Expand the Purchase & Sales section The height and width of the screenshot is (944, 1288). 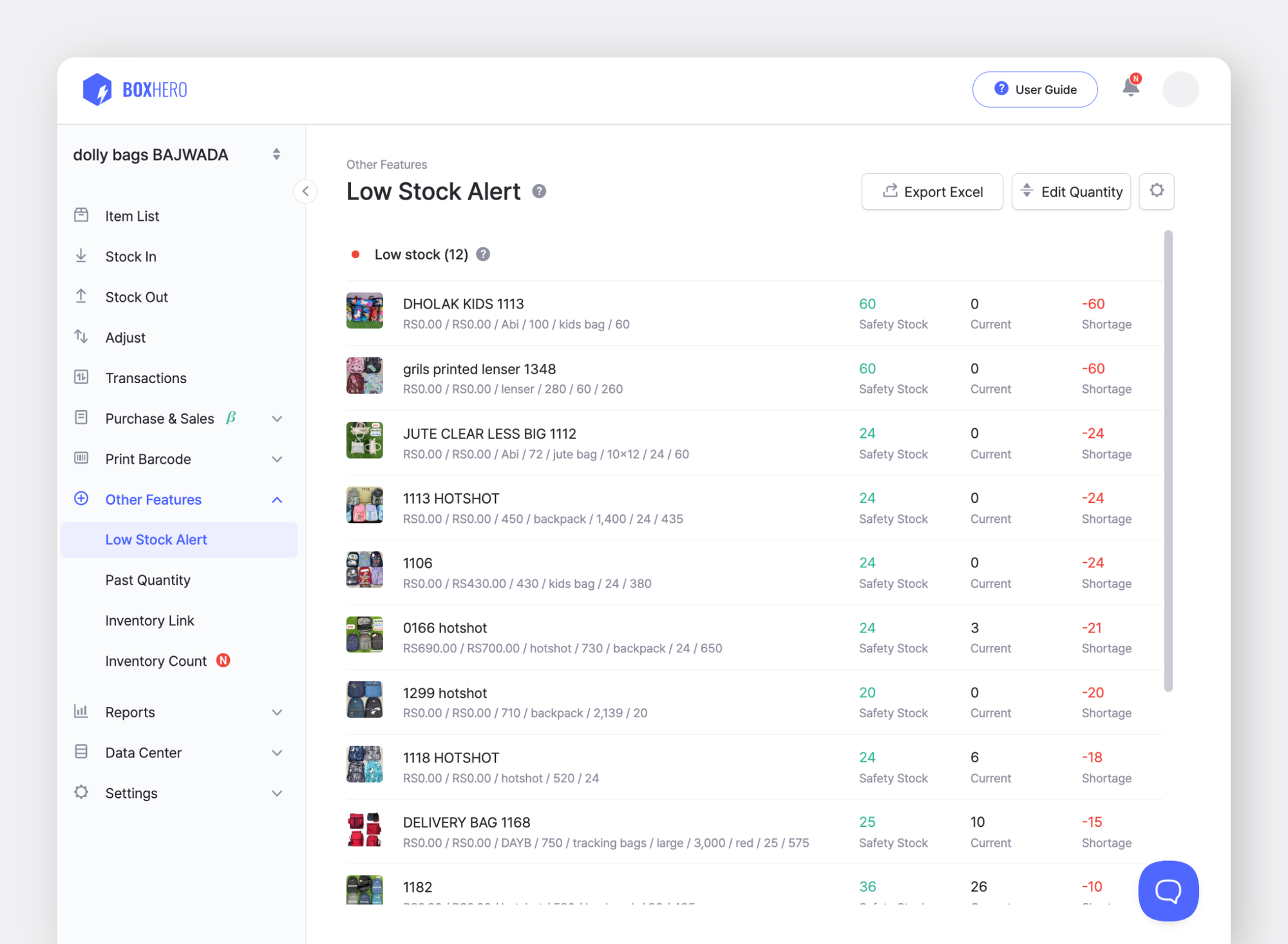pos(277,419)
